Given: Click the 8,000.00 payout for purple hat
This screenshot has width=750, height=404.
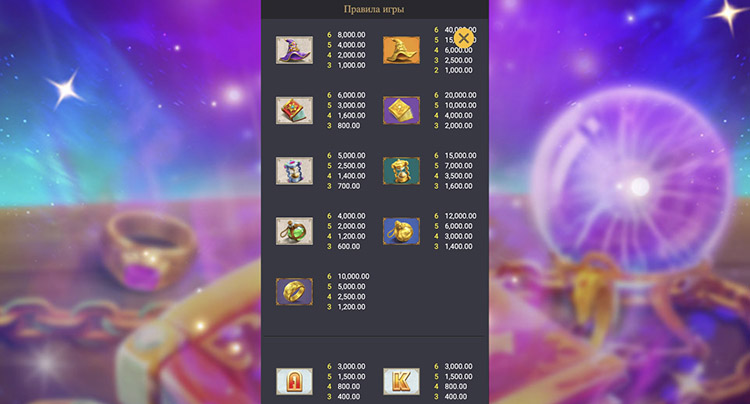Looking at the screenshot, I should point(351,33).
